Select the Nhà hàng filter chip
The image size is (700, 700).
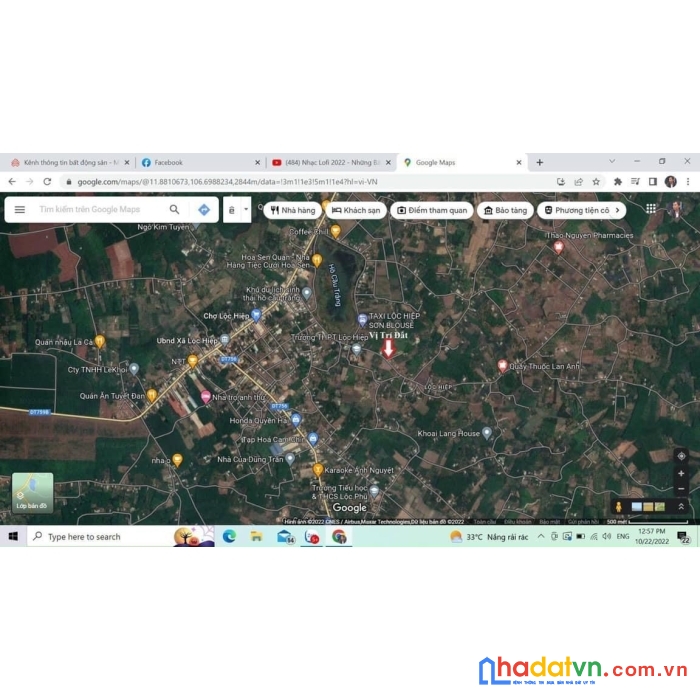pyautogui.click(x=293, y=210)
